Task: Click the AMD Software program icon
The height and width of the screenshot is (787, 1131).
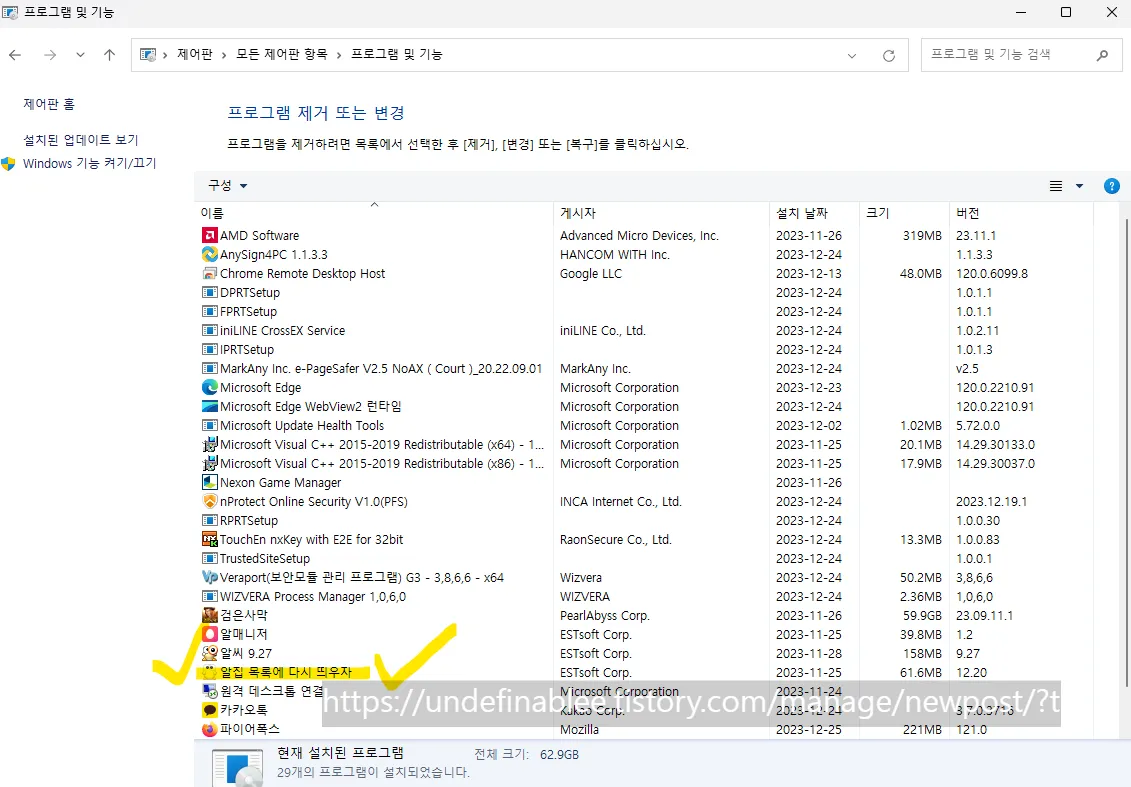Action: [x=209, y=235]
